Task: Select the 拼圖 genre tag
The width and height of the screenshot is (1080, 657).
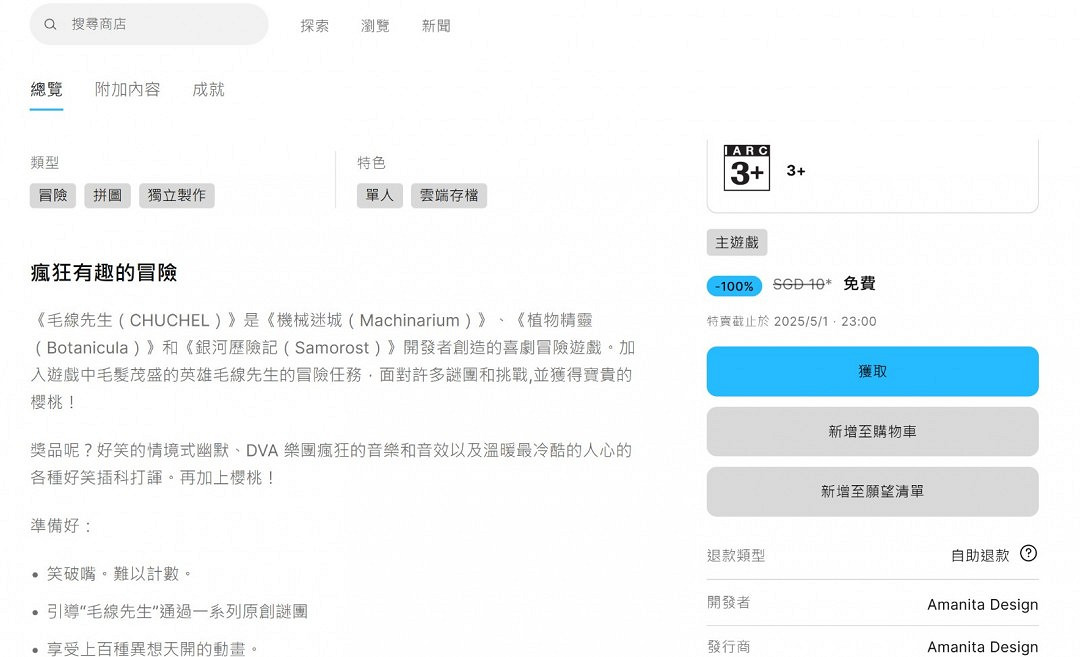Action: point(107,195)
